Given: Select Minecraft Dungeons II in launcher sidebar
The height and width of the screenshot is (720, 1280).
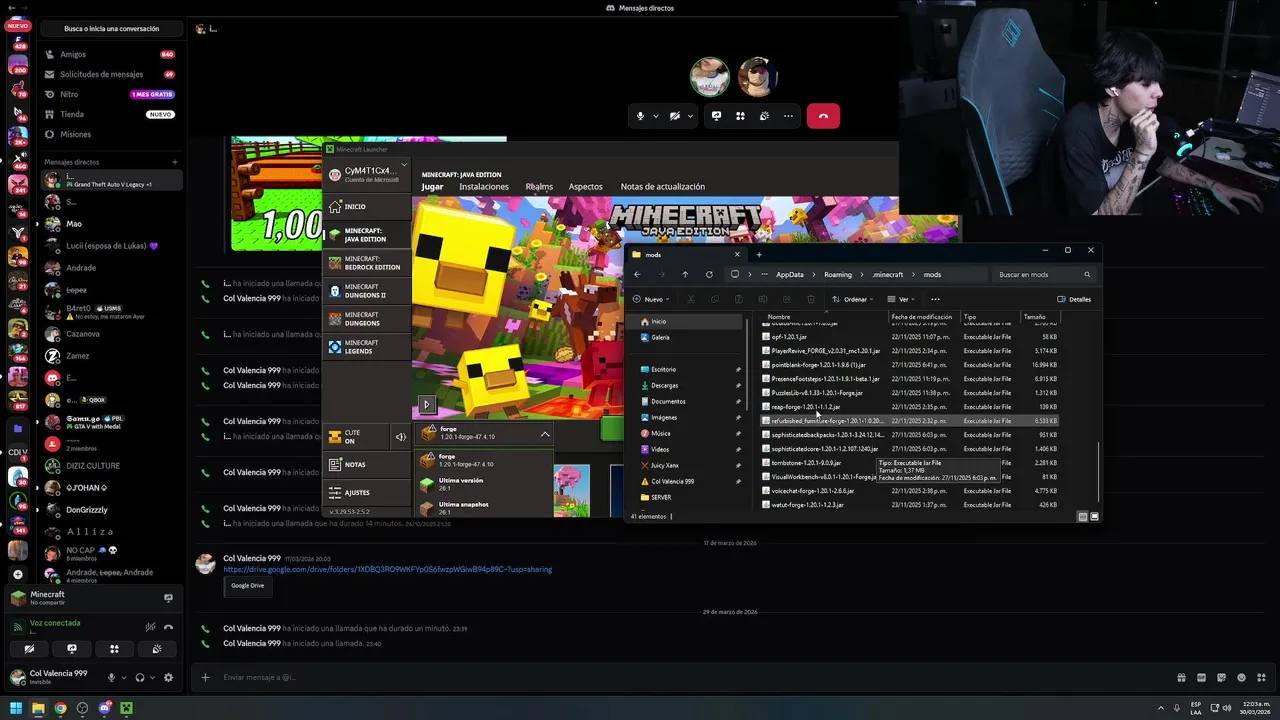Looking at the screenshot, I should pos(366,291).
